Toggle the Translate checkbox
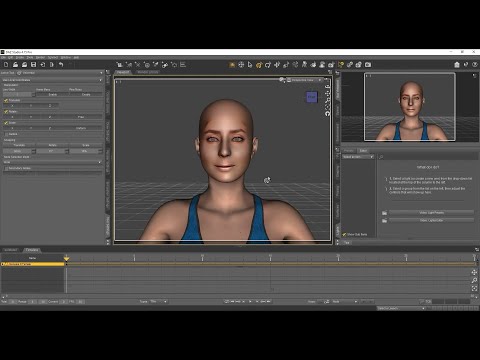Viewport: 480px width, 360px height. 6,100
